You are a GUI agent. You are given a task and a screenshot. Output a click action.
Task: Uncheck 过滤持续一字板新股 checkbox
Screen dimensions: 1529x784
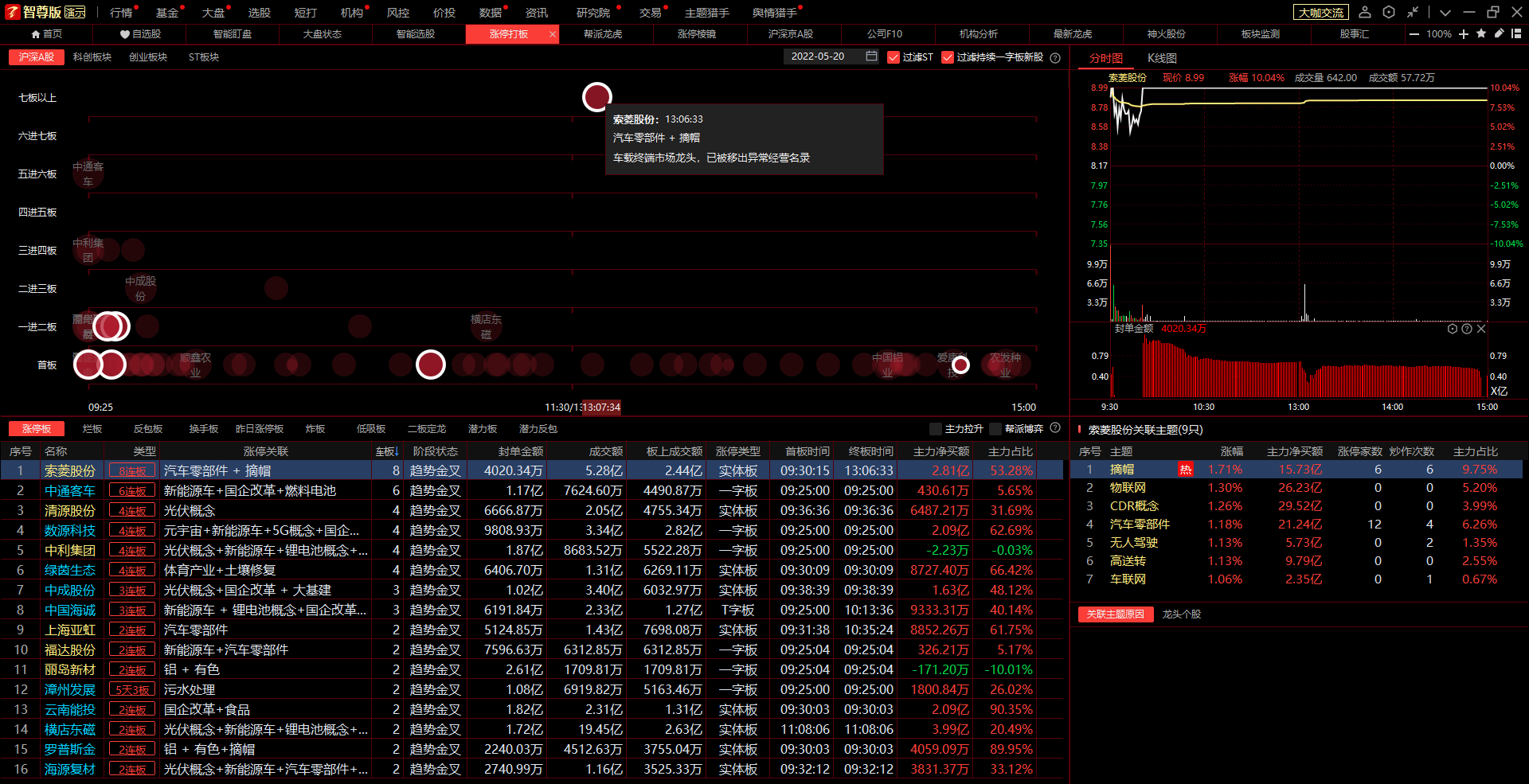click(948, 57)
